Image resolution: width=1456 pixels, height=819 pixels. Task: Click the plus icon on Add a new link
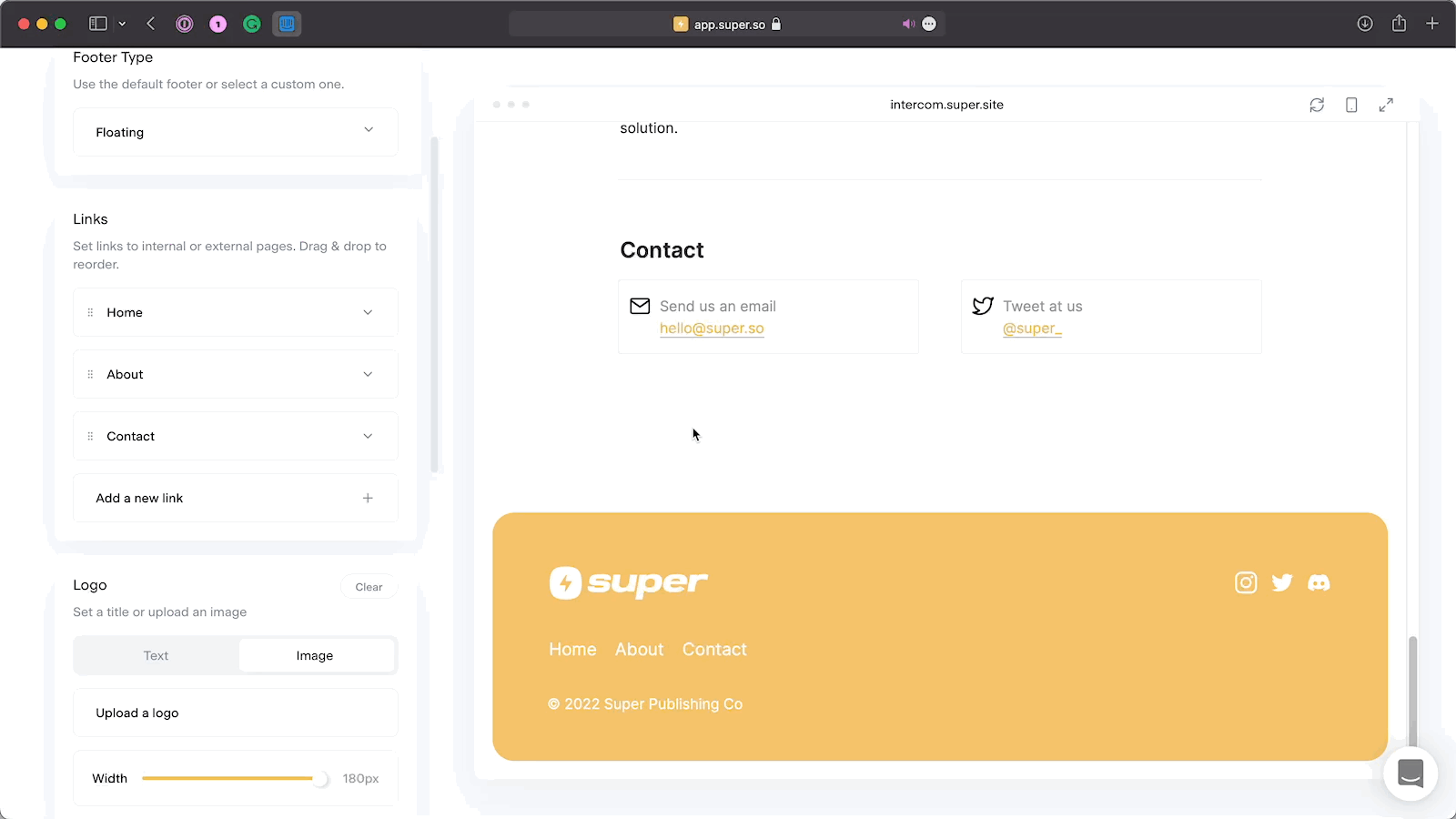pyautogui.click(x=368, y=498)
